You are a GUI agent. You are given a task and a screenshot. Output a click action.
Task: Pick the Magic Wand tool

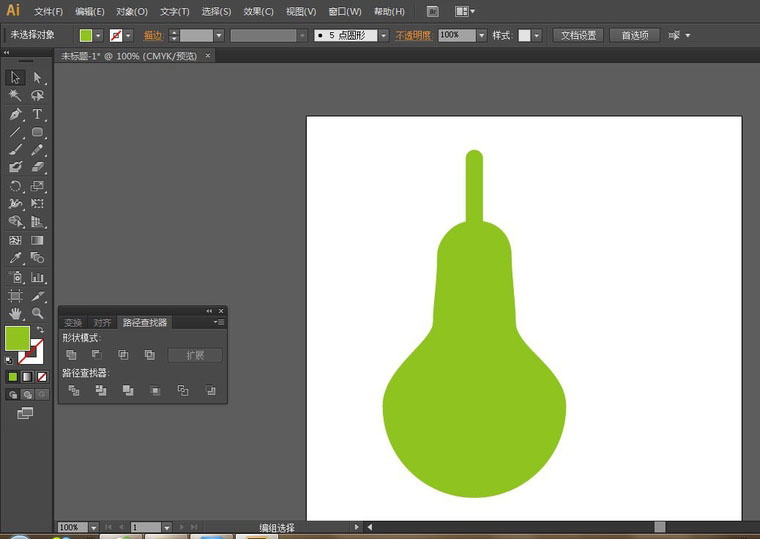pos(15,96)
